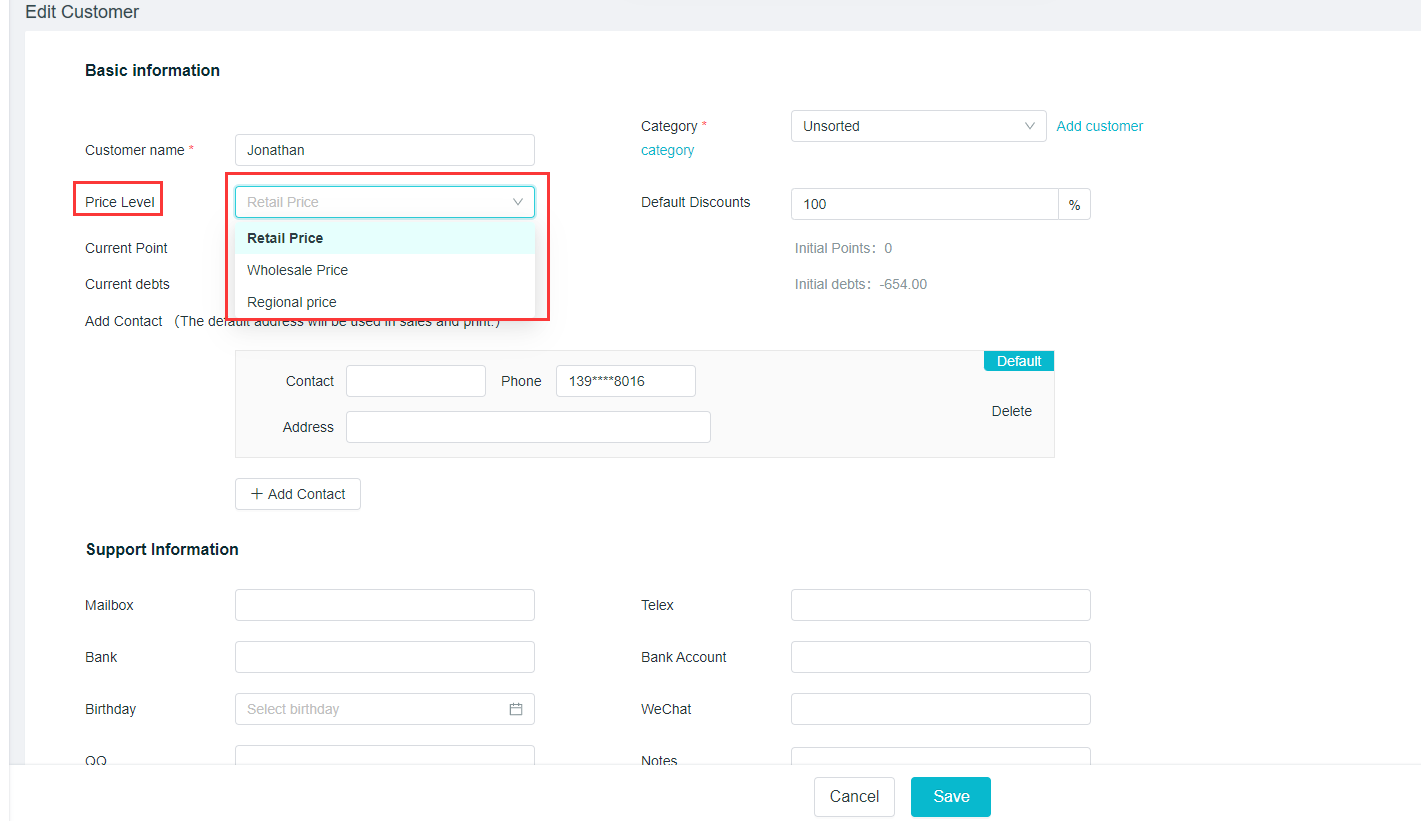Viewport: 1421px width, 821px height.
Task: Click the Cancel button
Action: [854, 797]
